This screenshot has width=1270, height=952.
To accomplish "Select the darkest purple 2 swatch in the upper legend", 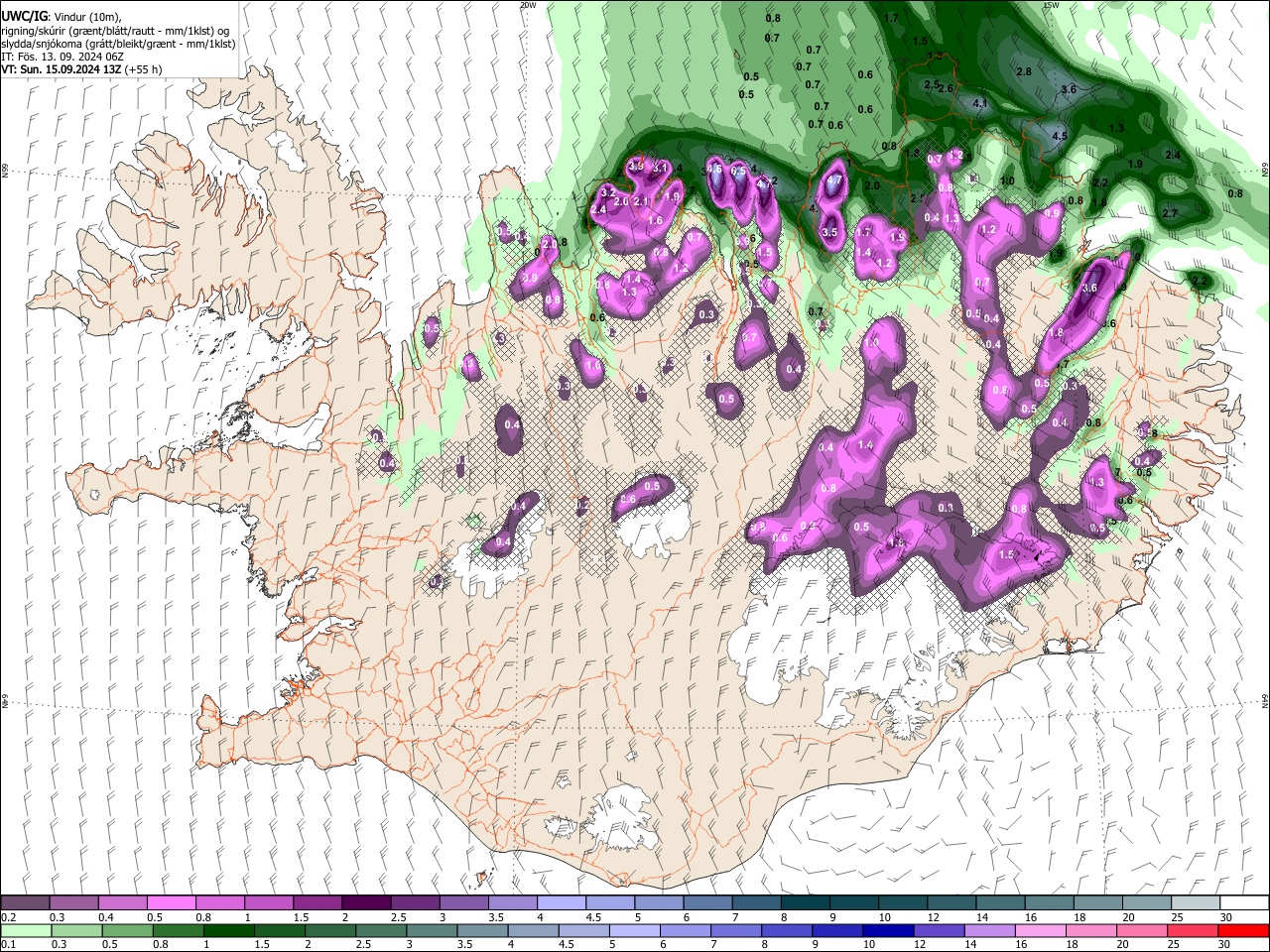I will coord(365,903).
